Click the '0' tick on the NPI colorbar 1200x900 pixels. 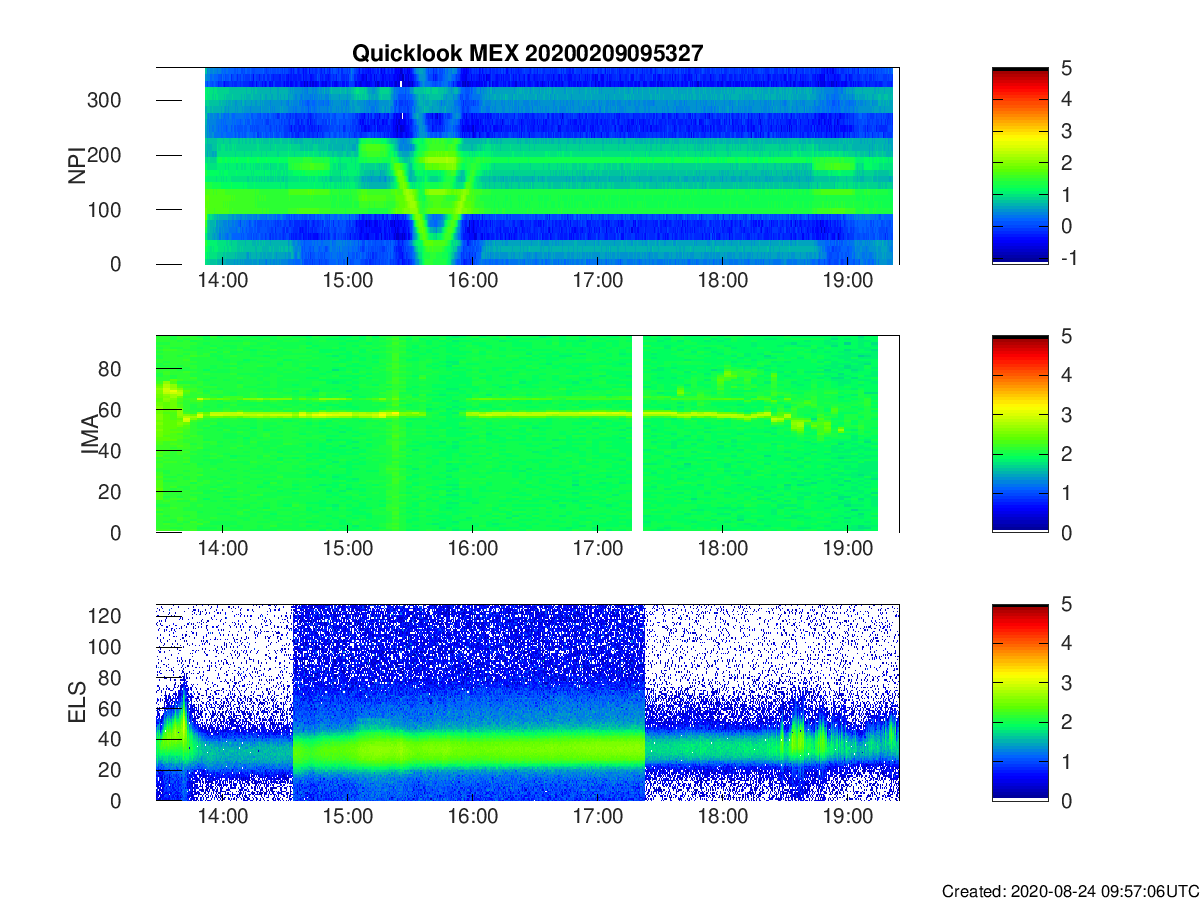tap(1066, 226)
